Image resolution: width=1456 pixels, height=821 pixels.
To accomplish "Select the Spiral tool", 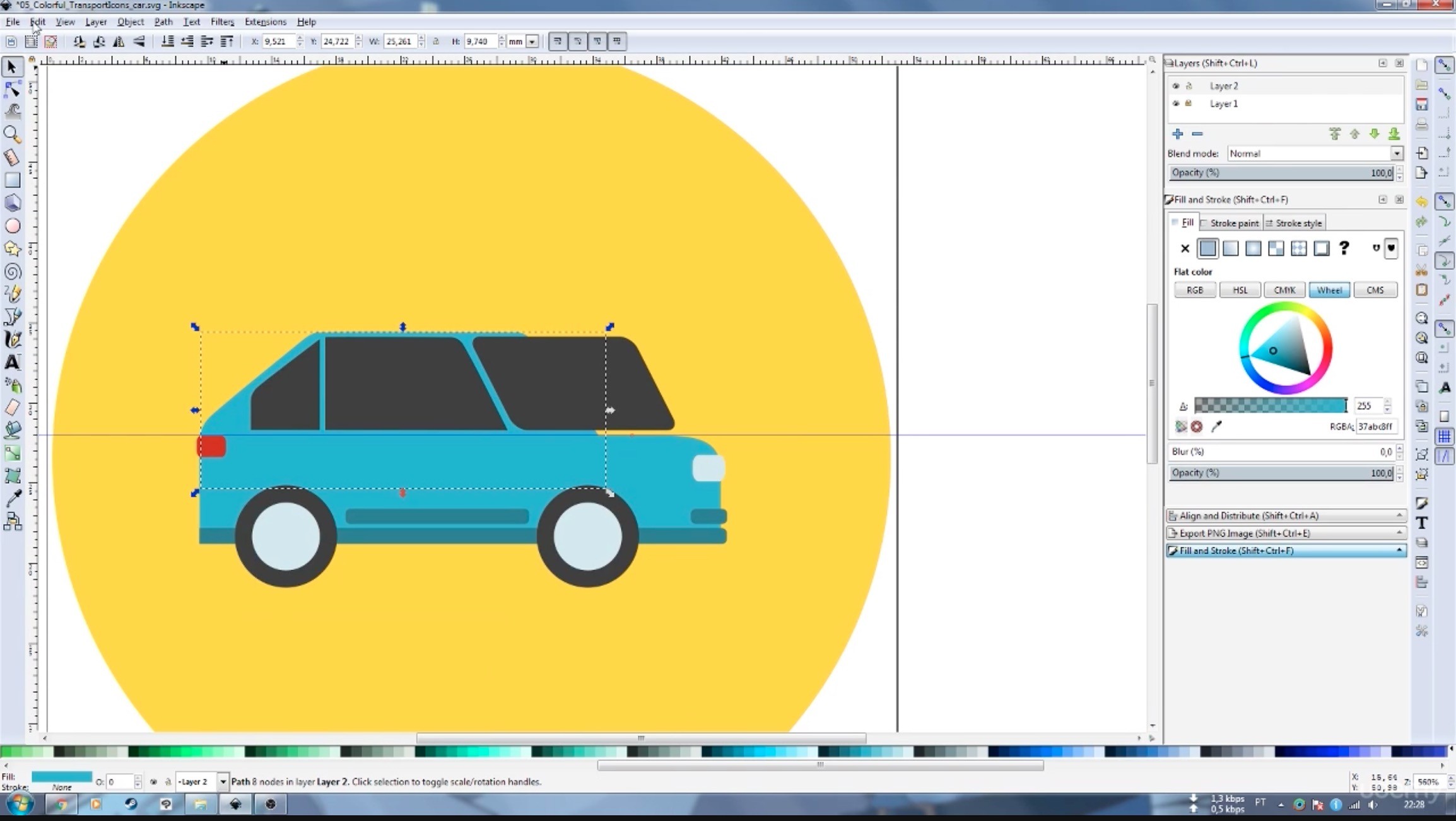I will [12, 272].
